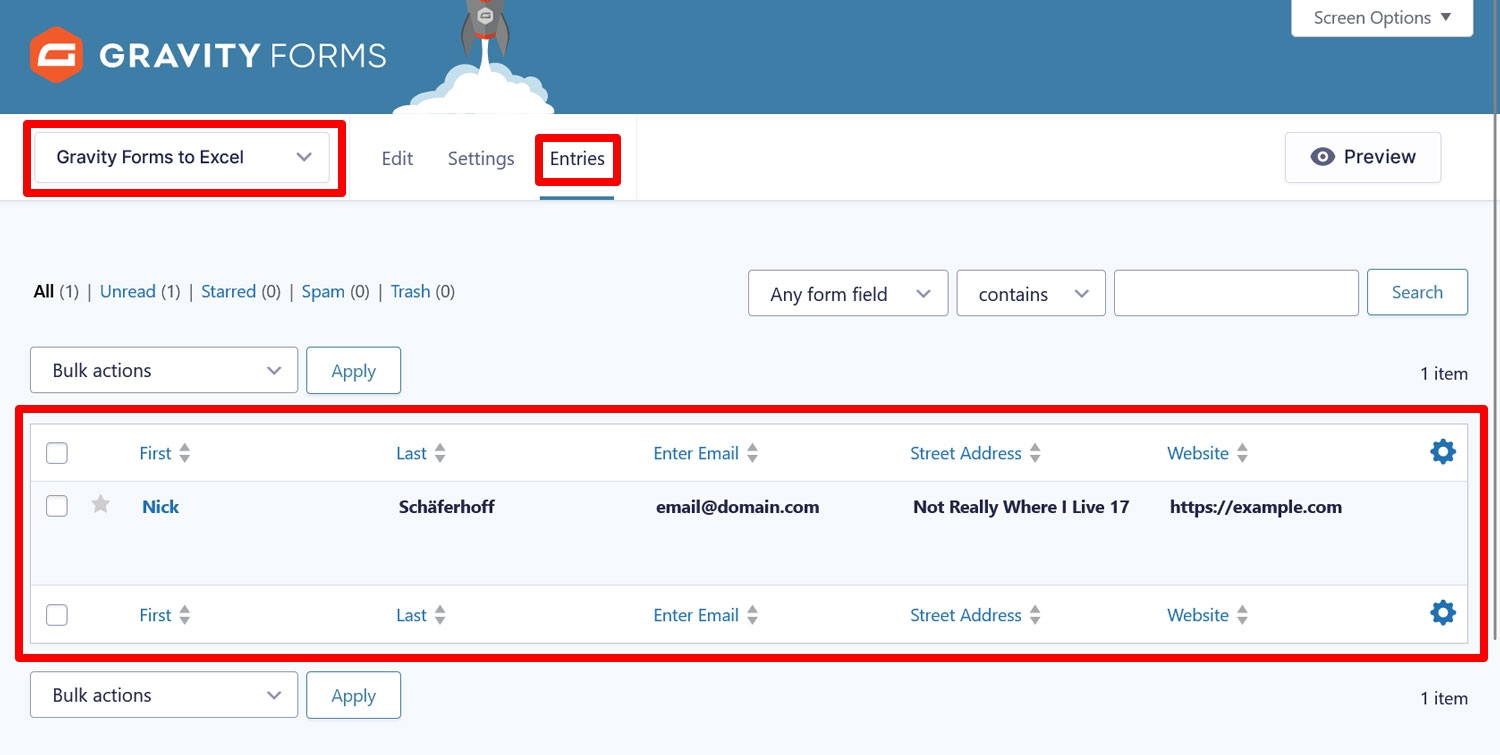Sort by Last using header sort arrows
Screen dimensions: 1500x755
pyautogui.click(x=440, y=453)
